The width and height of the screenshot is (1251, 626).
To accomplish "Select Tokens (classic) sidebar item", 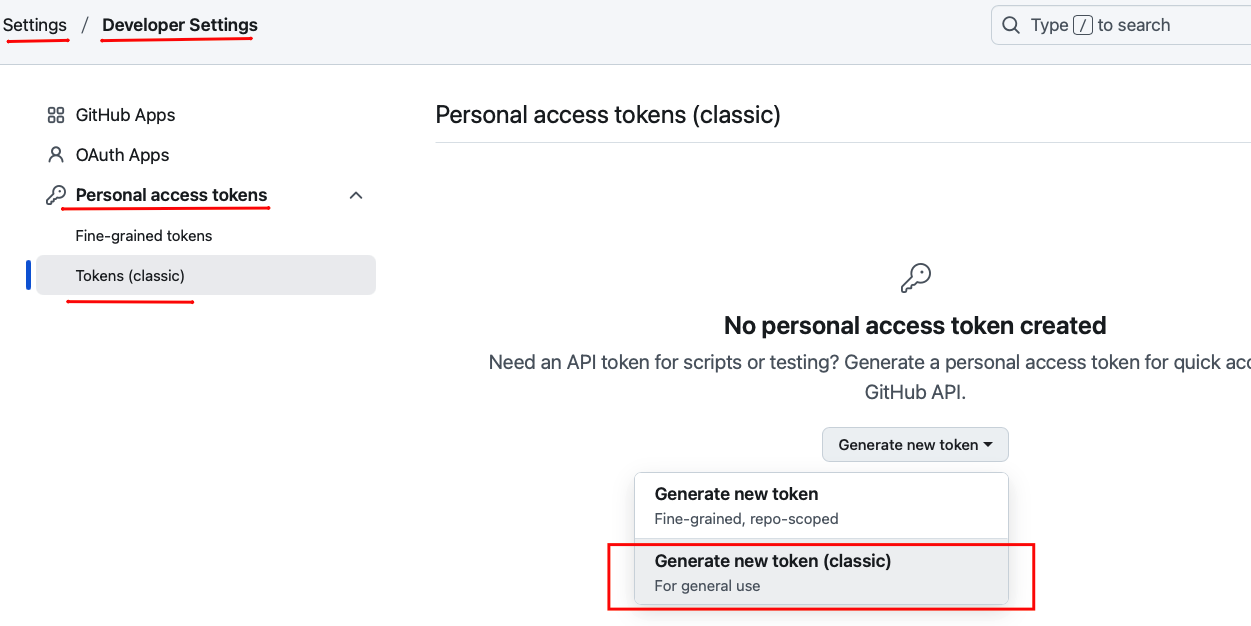I will click(x=130, y=275).
